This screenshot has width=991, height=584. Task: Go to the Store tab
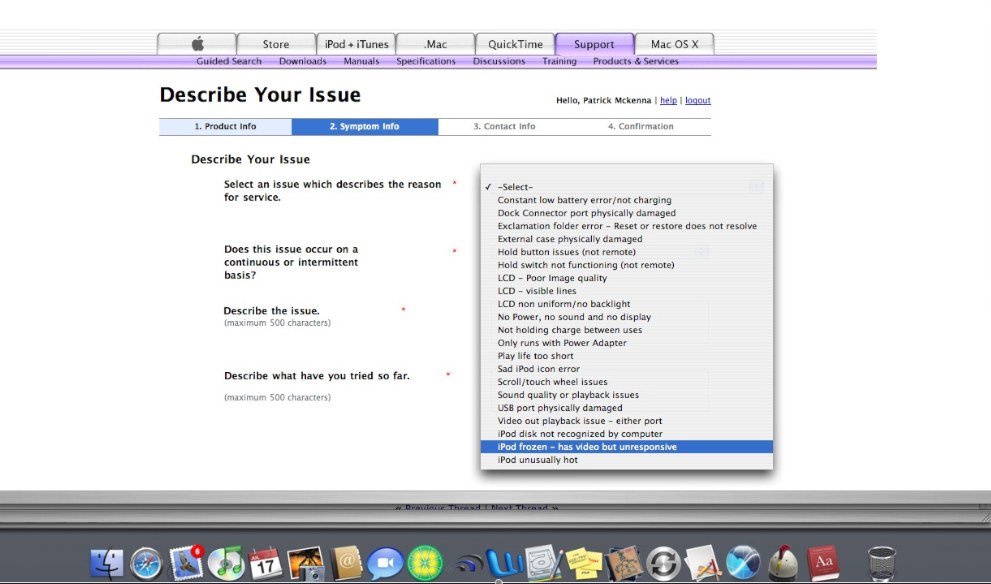coord(276,44)
